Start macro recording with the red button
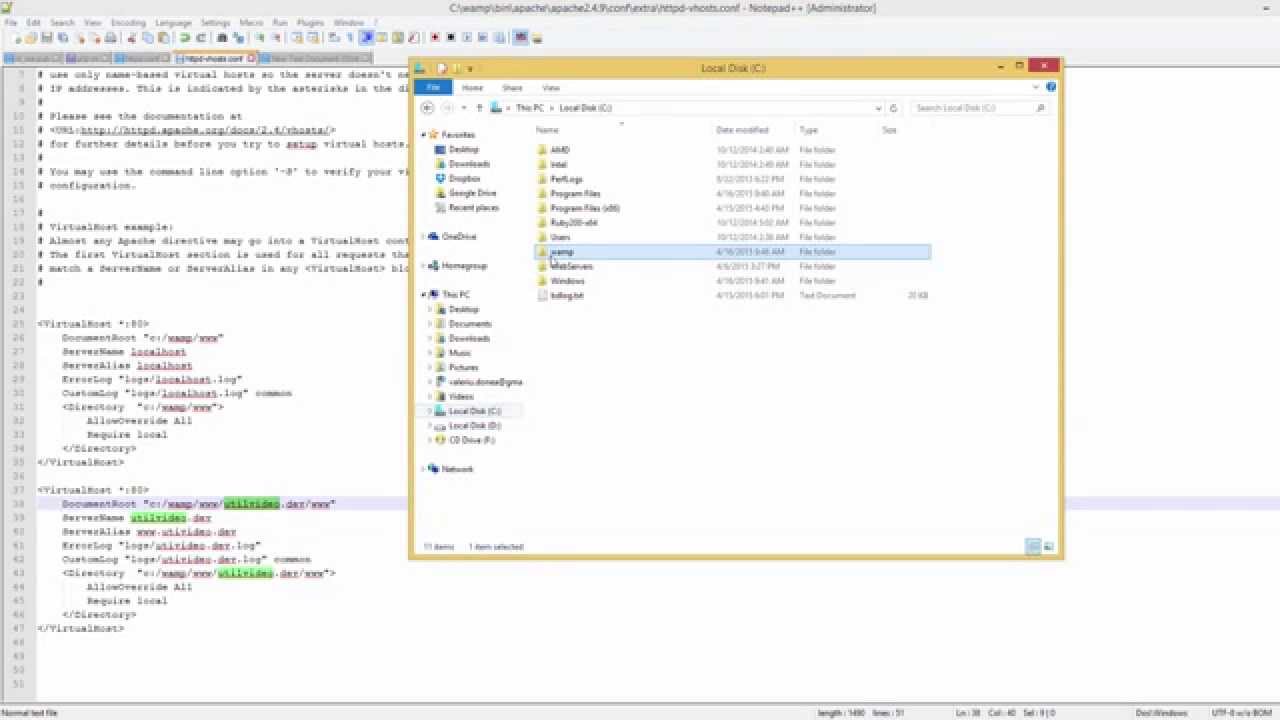The image size is (1280, 720). tap(434, 38)
